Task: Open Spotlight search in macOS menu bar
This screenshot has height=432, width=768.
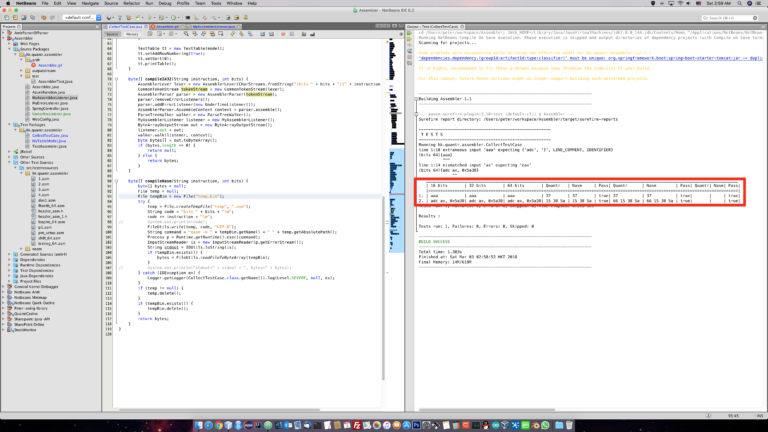Action: [x=740, y=3]
